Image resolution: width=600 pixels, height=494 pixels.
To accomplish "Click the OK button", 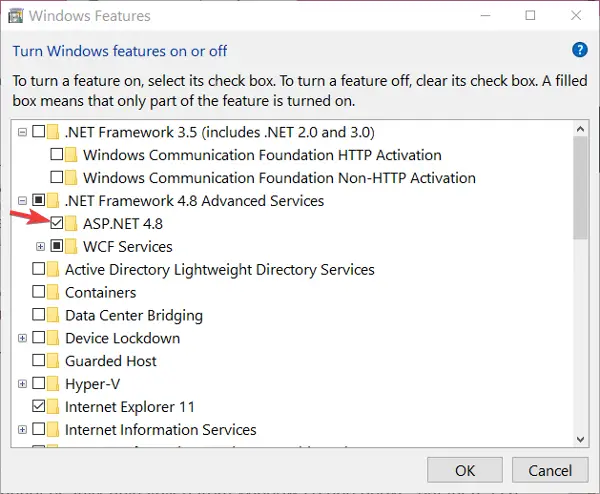I will (x=465, y=470).
